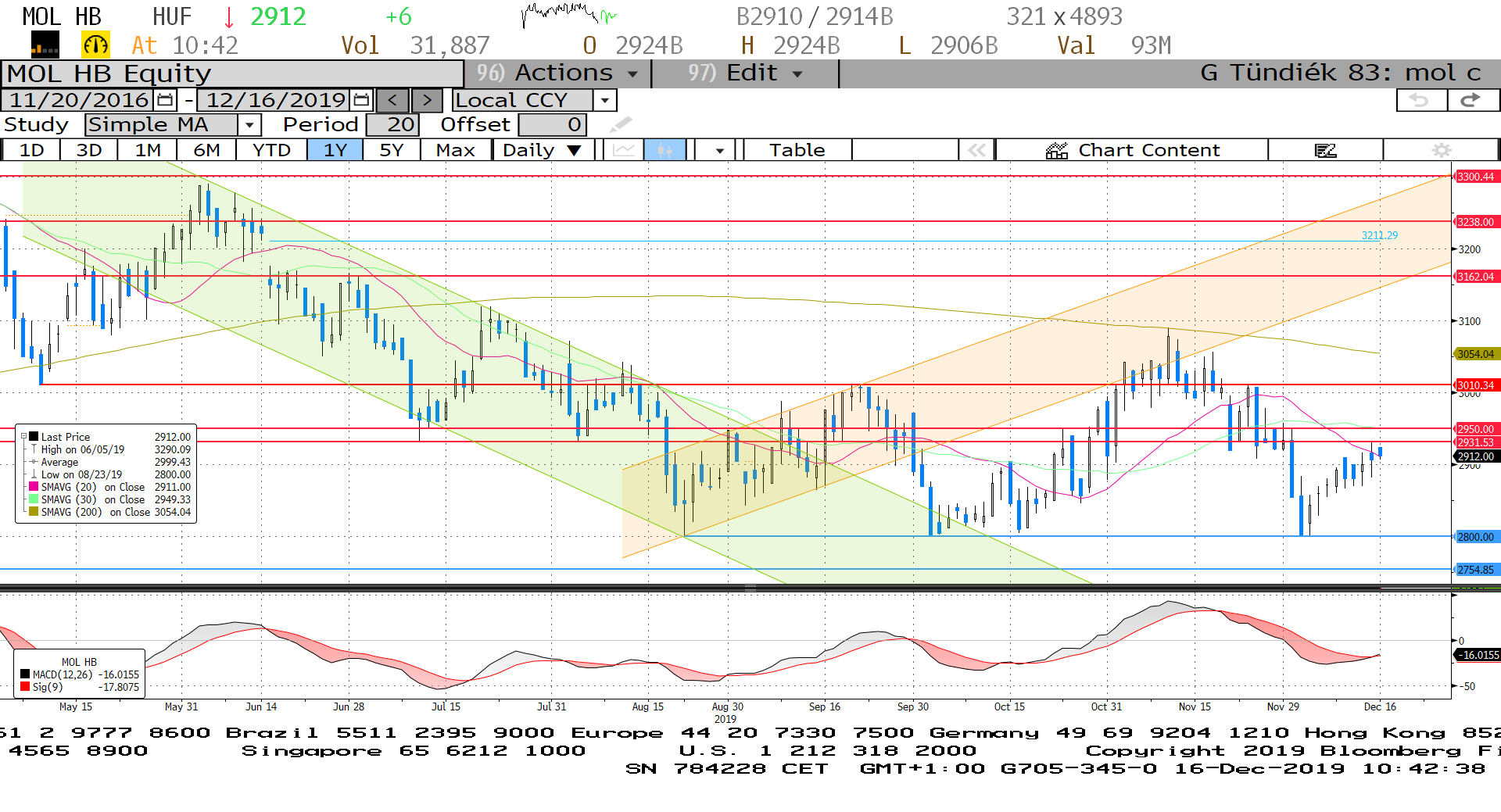Select the 1D range tab
Viewport: 1501px width, 812px height.
pyautogui.click(x=31, y=150)
